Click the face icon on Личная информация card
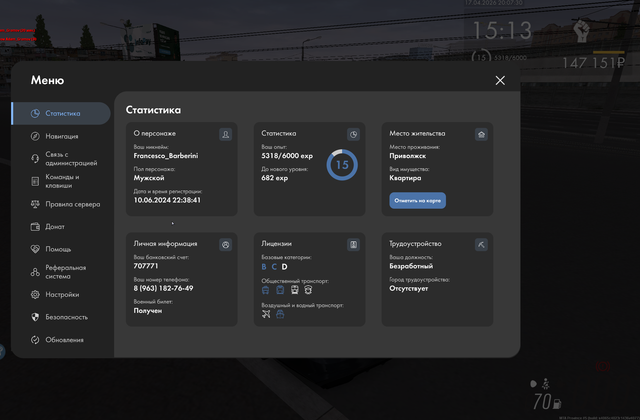Image resolution: width=640 pixels, height=420 pixels. pyautogui.click(x=225, y=244)
